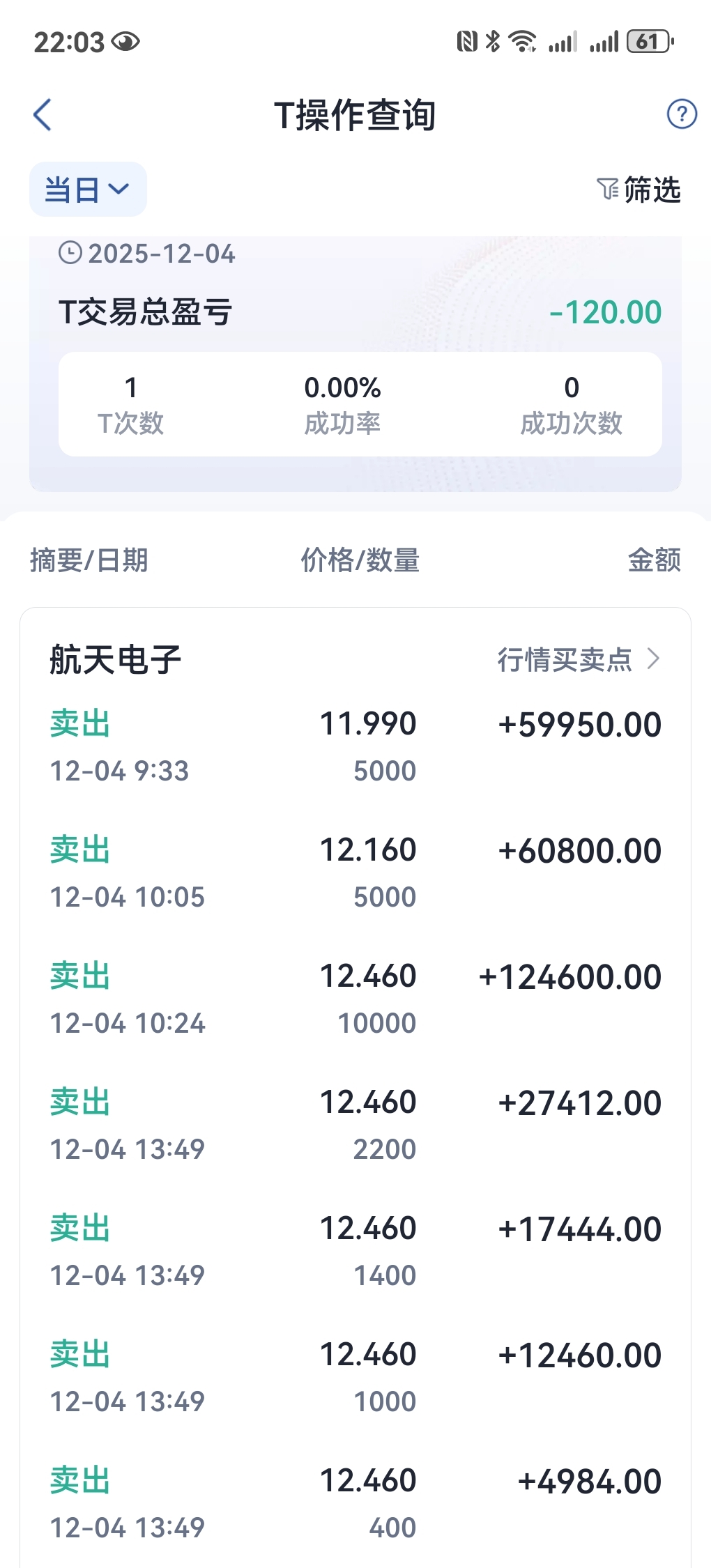Select the 10:05 sell record at 12.160
The image size is (711, 1568).
coord(355,873)
